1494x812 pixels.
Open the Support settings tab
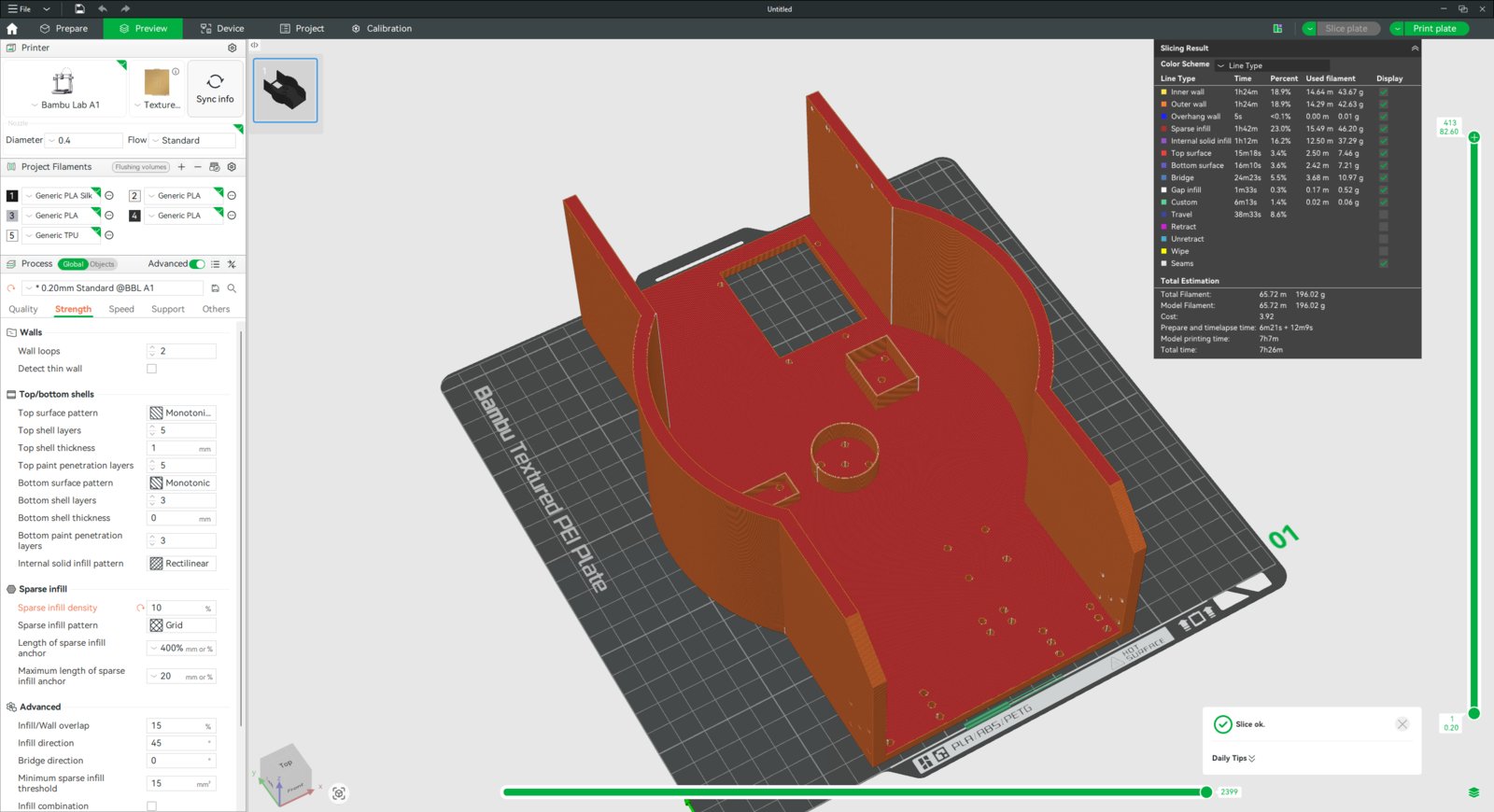(x=168, y=310)
